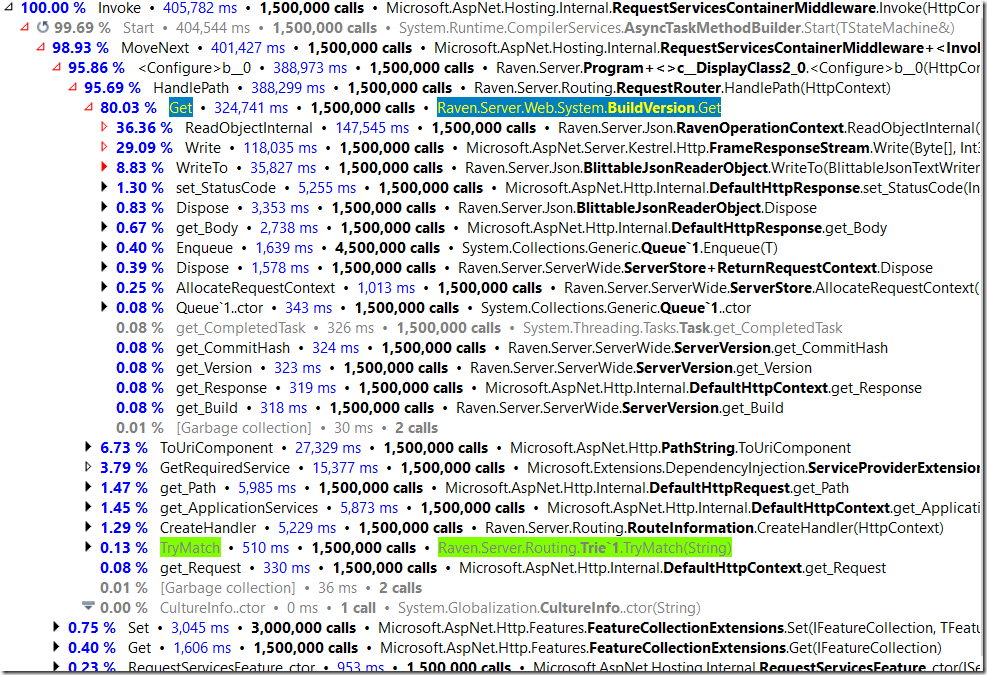Image resolution: width=987 pixels, height=675 pixels.
Task: Click the 5,985 ms time on get_Path row
Action: coord(267,488)
